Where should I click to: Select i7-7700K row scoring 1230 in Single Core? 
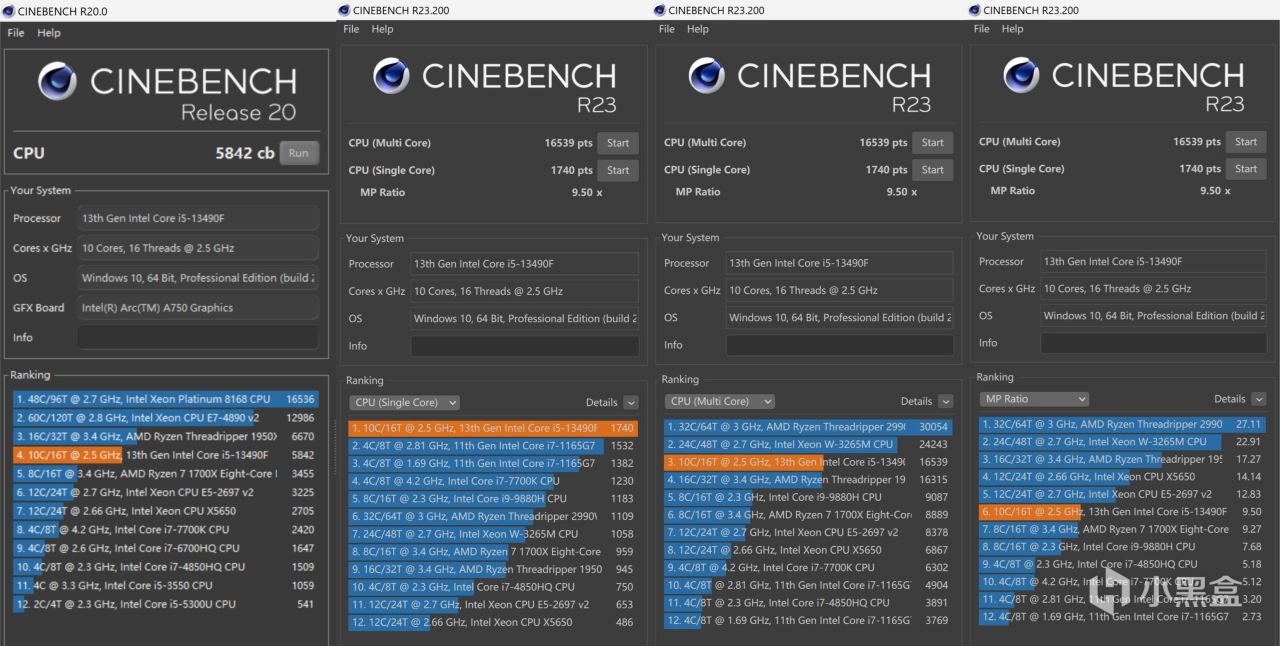pyautogui.click(x=493, y=481)
